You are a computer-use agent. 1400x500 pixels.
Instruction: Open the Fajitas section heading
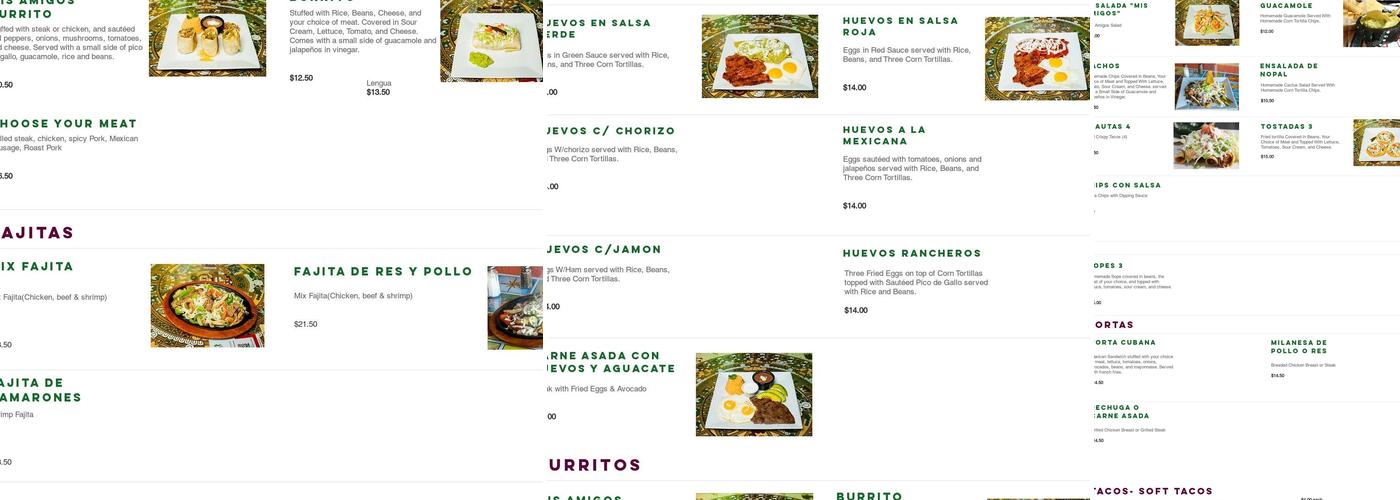[37, 232]
